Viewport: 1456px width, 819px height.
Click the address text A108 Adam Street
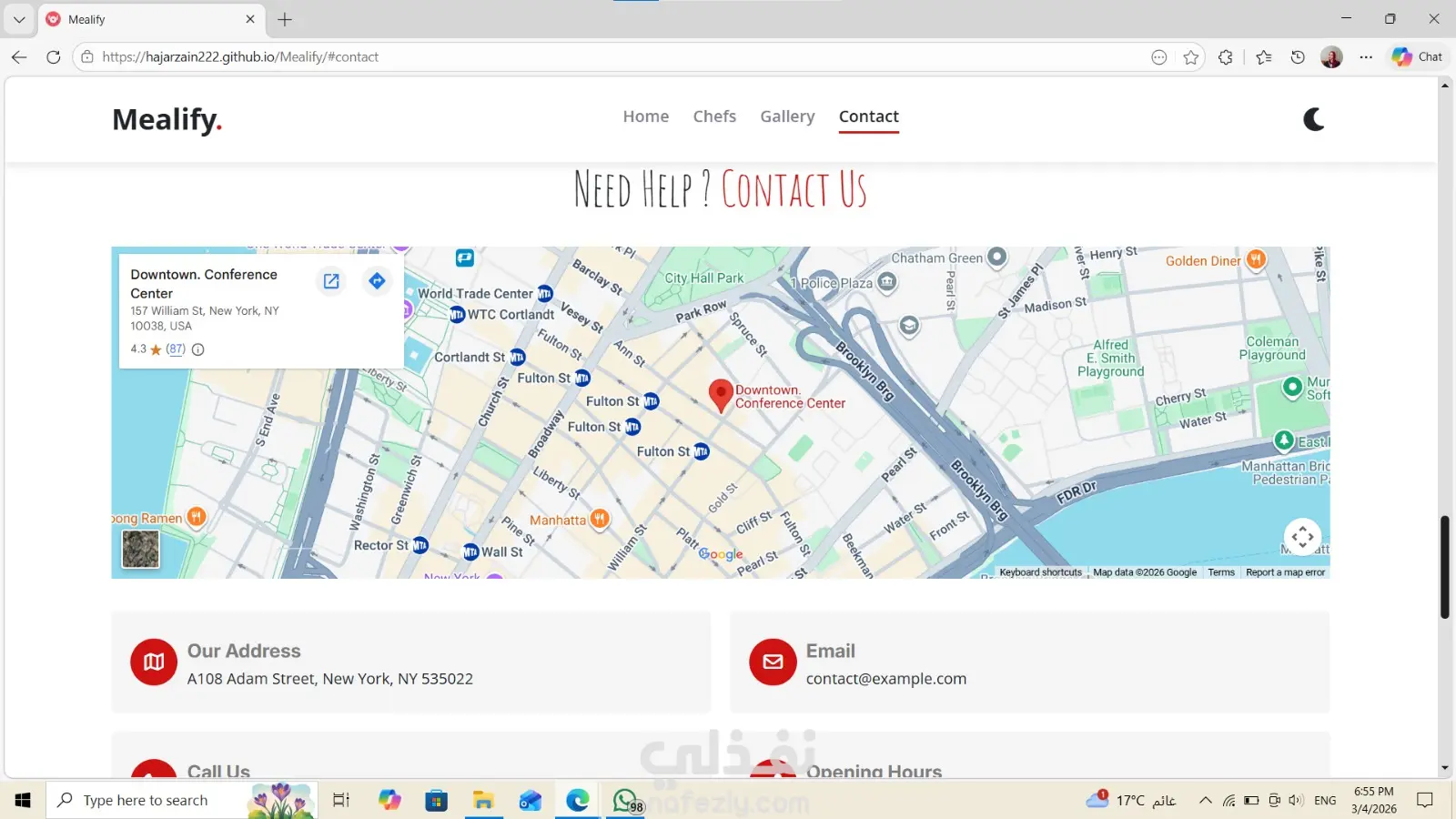pyautogui.click(x=330, y=679)
